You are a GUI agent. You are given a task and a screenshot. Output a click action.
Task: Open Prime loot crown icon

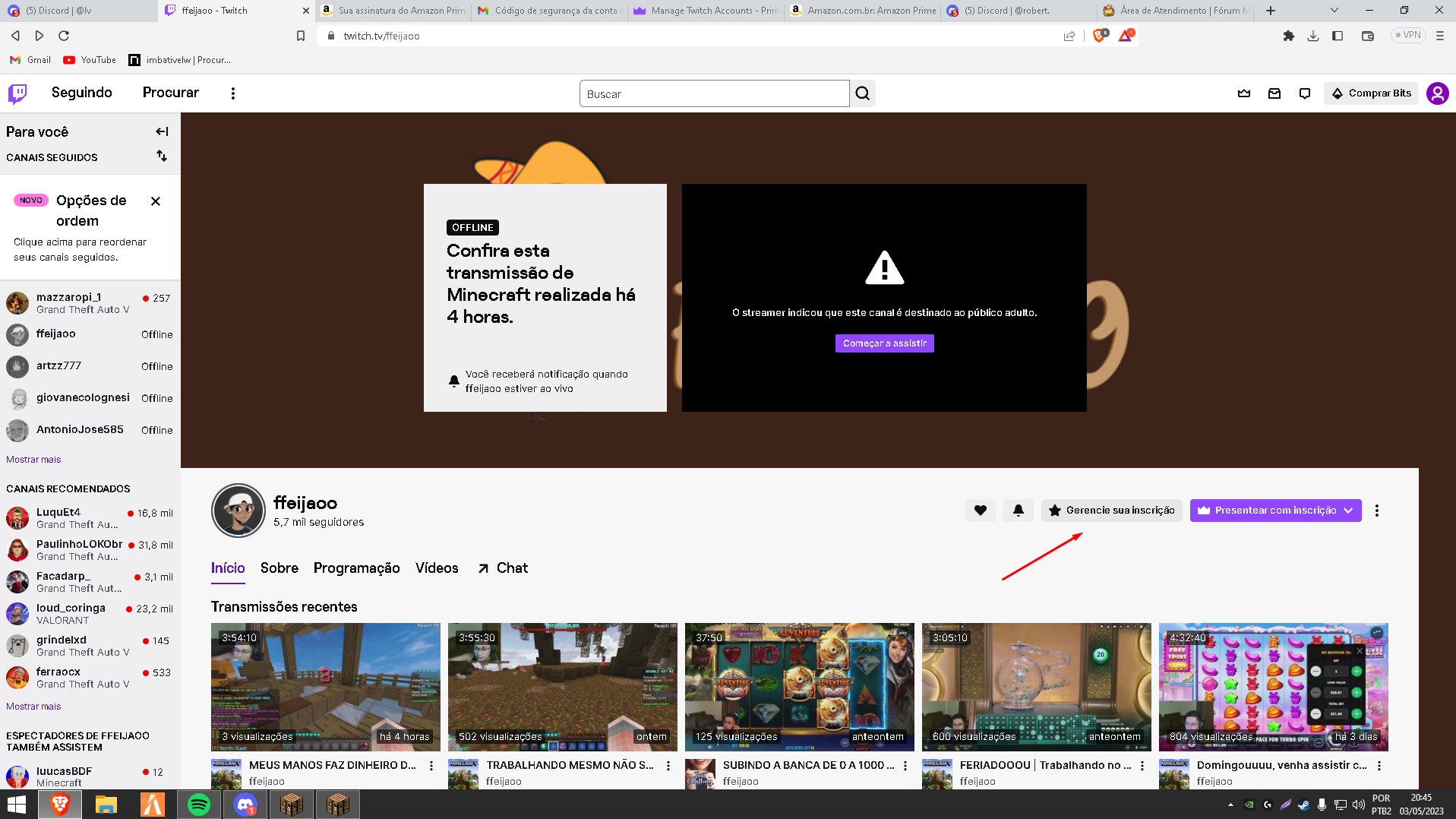point(1244,93)
